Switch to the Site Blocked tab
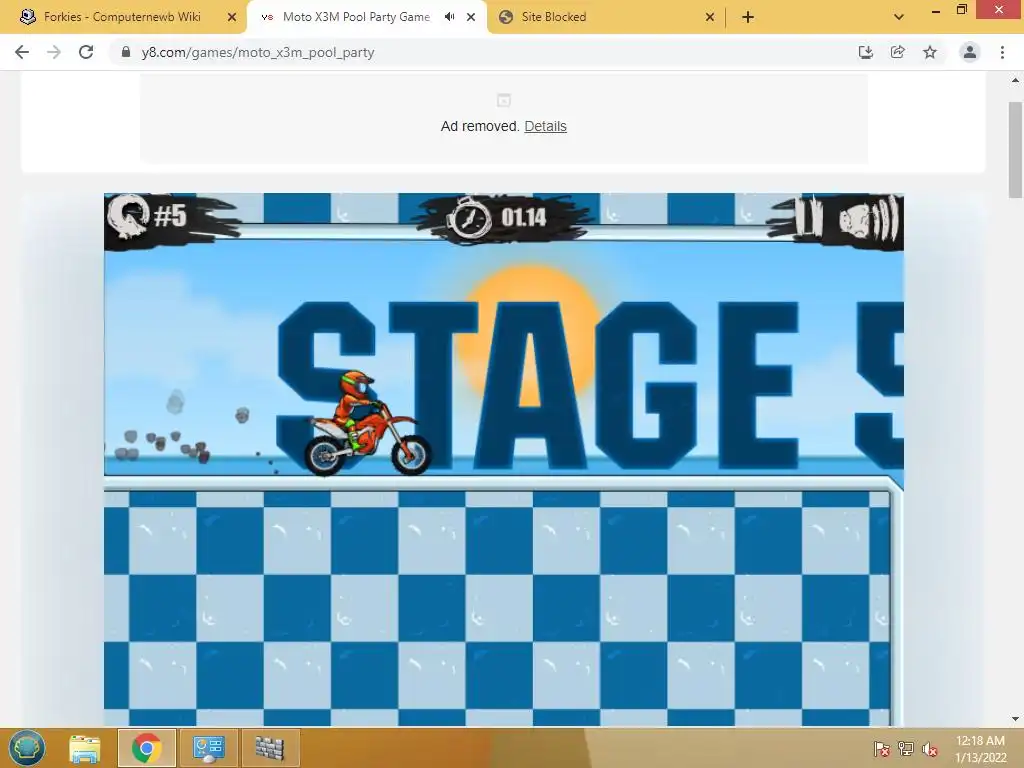Screen dimensions: 1024x768 553,17
